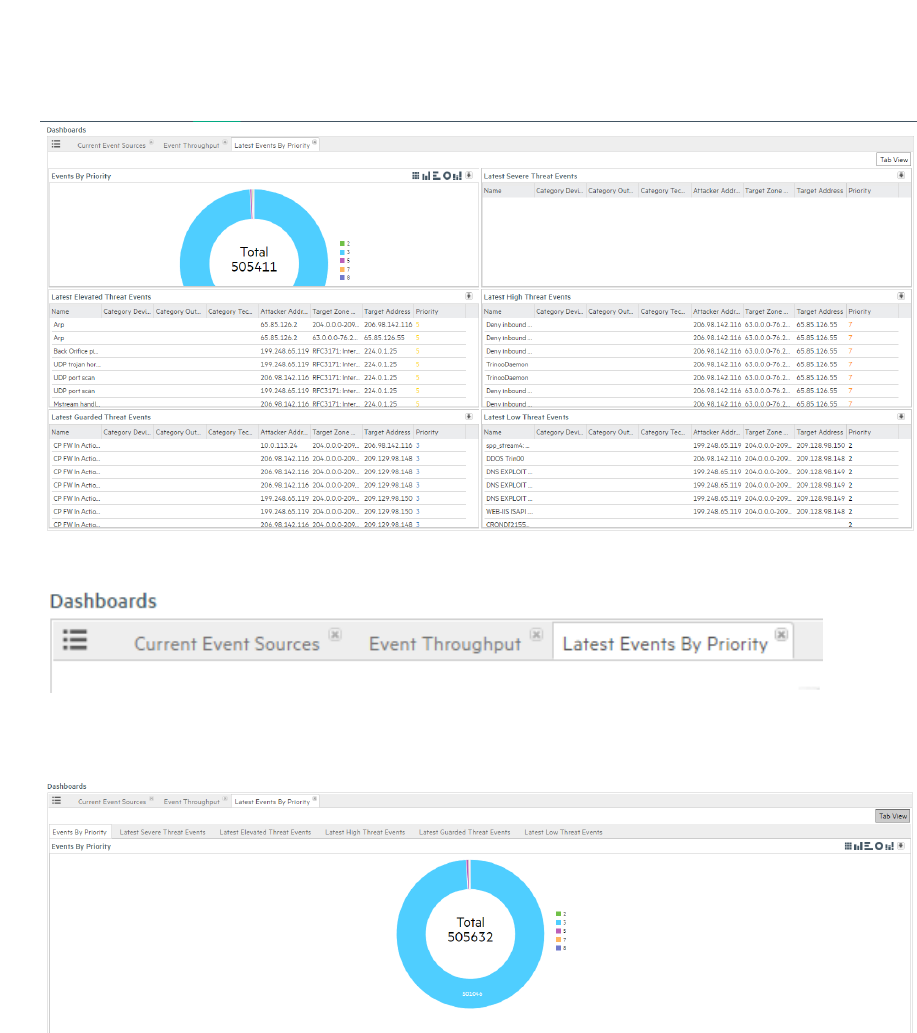
Task: Select Latest Events By Priority in enlarged tab strip
Action: 665,644
